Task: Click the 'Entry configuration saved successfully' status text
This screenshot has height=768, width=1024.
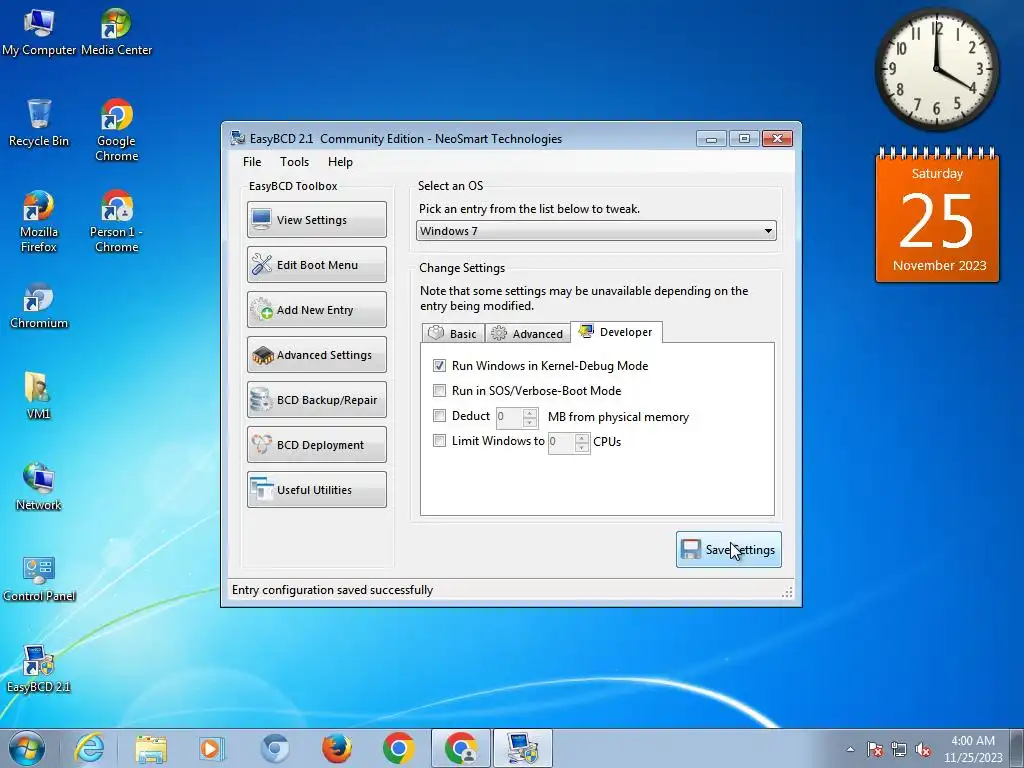Action: pos(332,590)
